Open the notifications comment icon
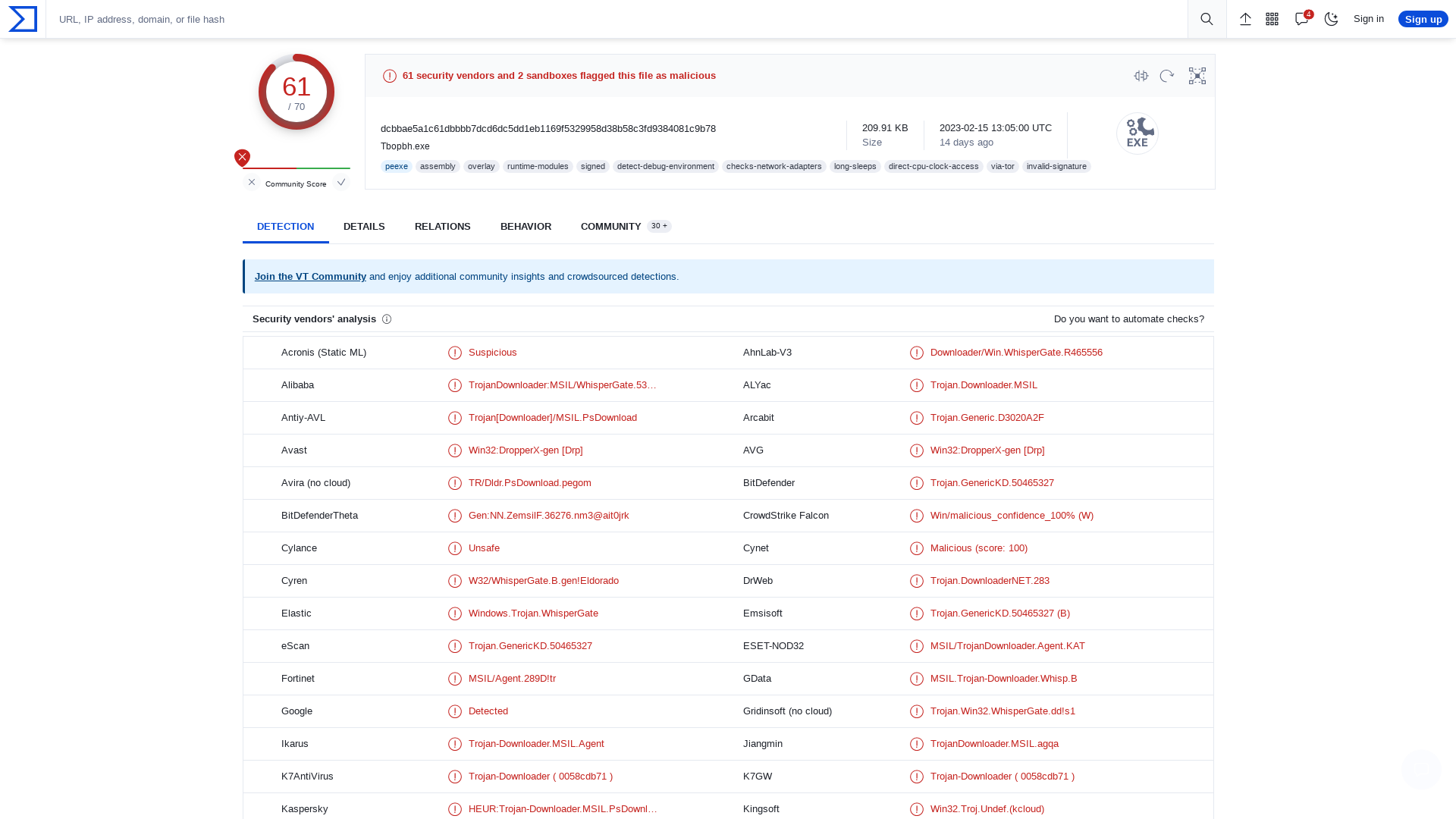The image size is (1456, 819). (x=1302, y=19)
